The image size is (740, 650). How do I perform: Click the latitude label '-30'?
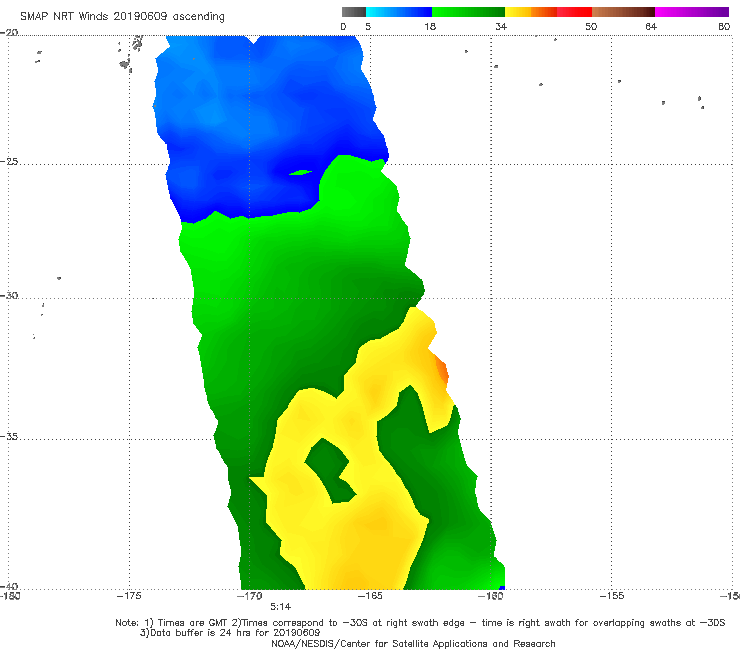click(x=9, y=295)
